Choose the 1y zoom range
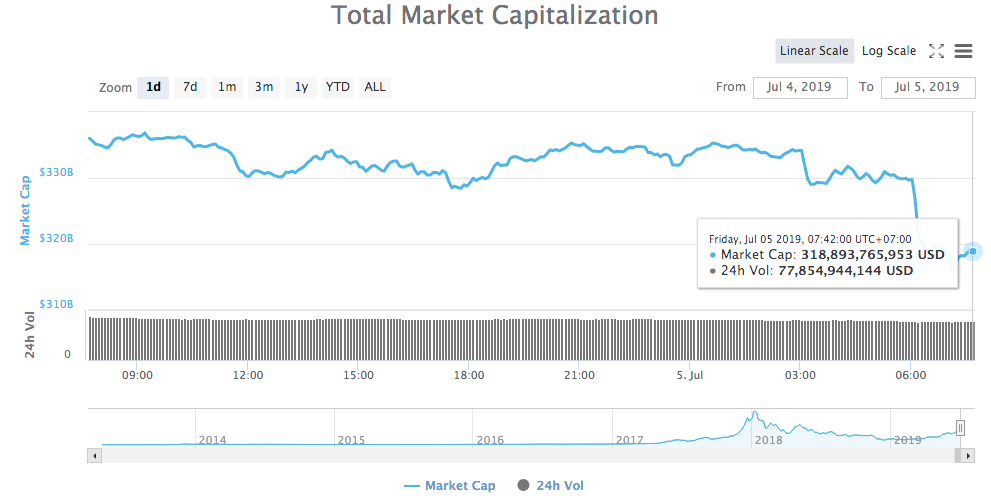Screen dimensions: 991x498 pyautogui.click(x=301, y=87)
